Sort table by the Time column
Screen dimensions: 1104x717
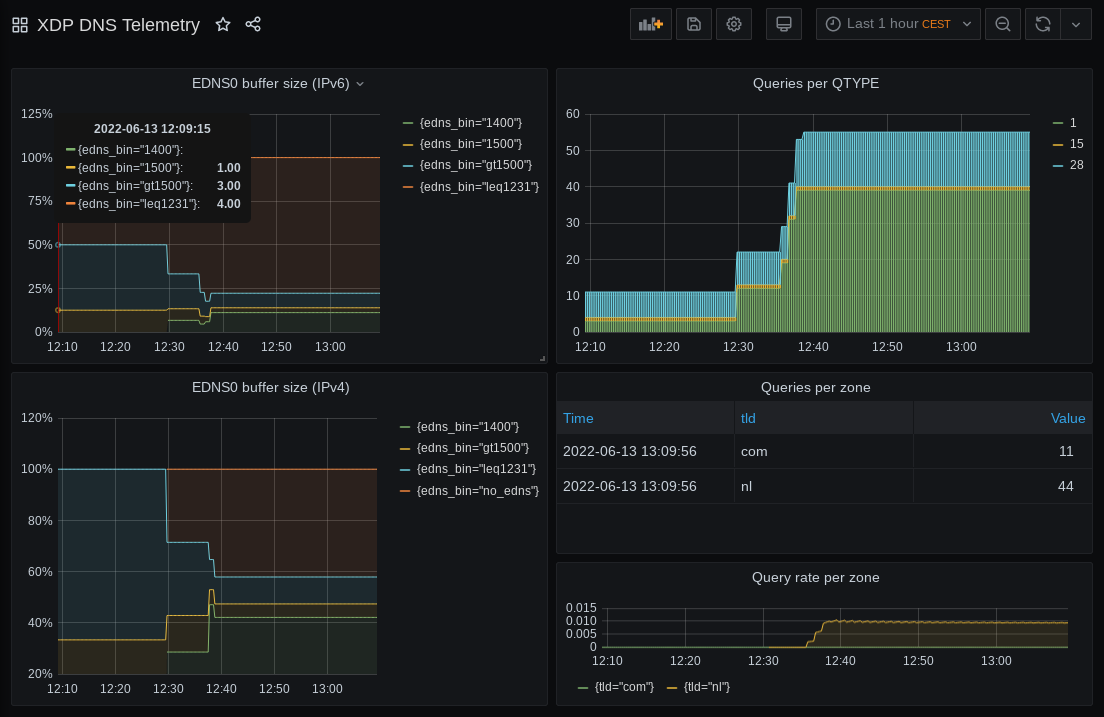click(578, 418)
